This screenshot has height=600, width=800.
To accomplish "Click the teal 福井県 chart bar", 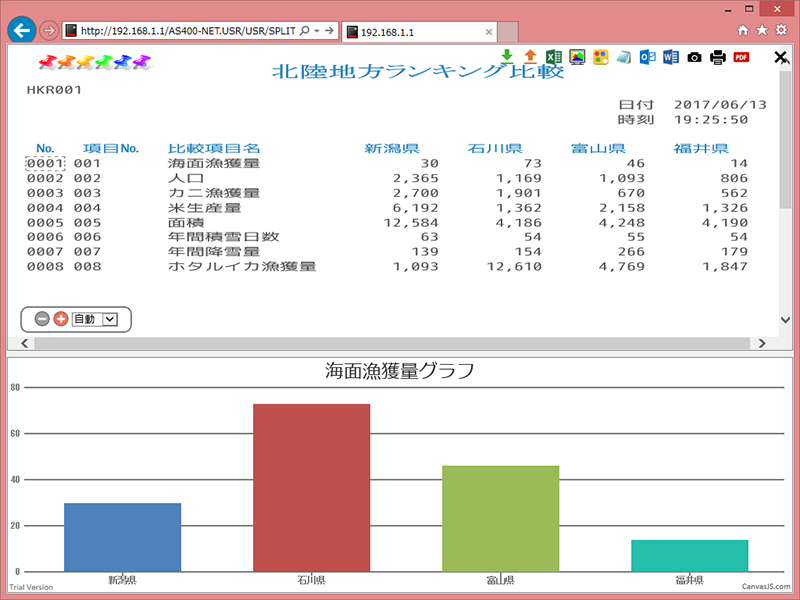I will click(689, 556).
